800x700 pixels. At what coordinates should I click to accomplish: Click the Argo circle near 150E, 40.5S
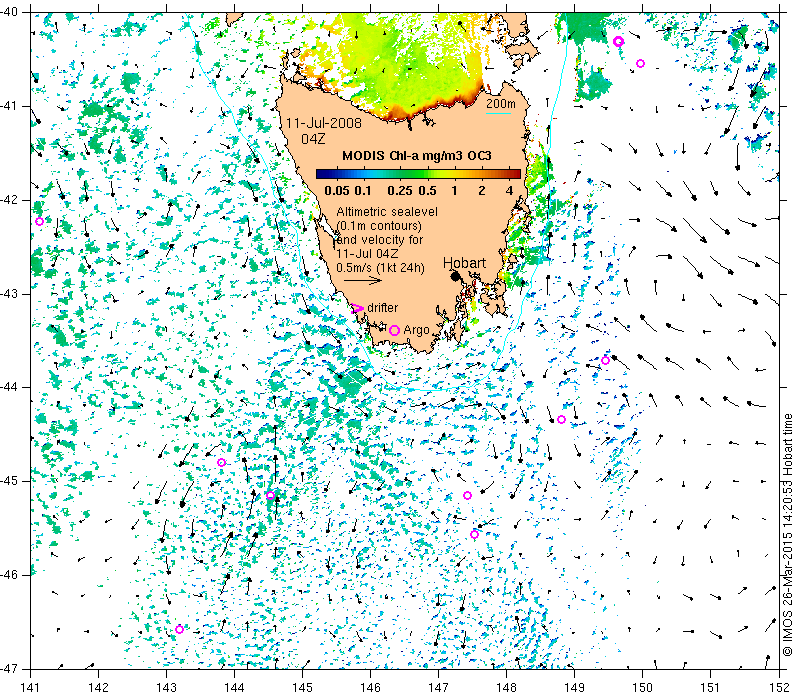pos(641,63)
